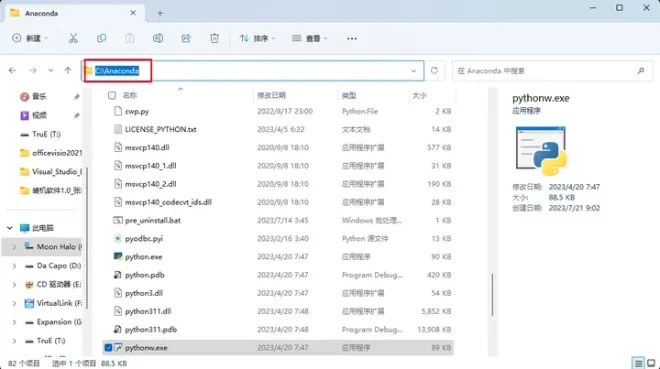Add a new tab with plus
660x369 pixels.
tap(160, 13)
